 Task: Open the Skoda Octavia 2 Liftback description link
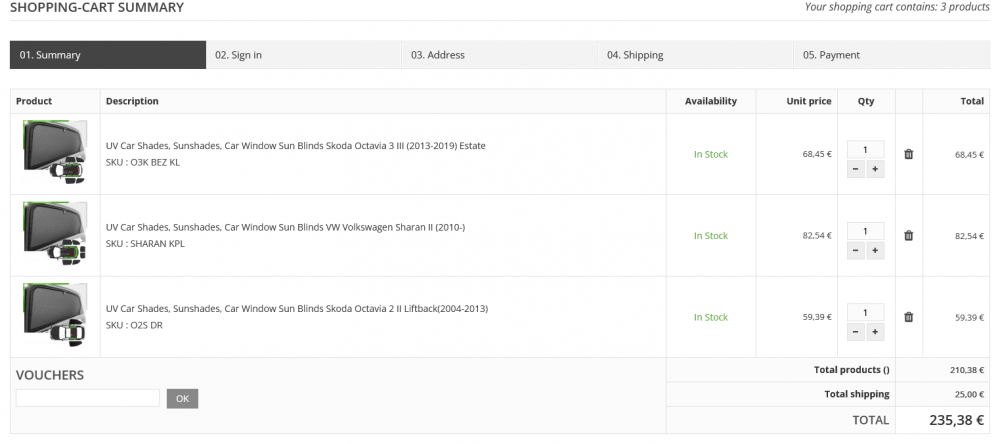[x=297, y=308]
